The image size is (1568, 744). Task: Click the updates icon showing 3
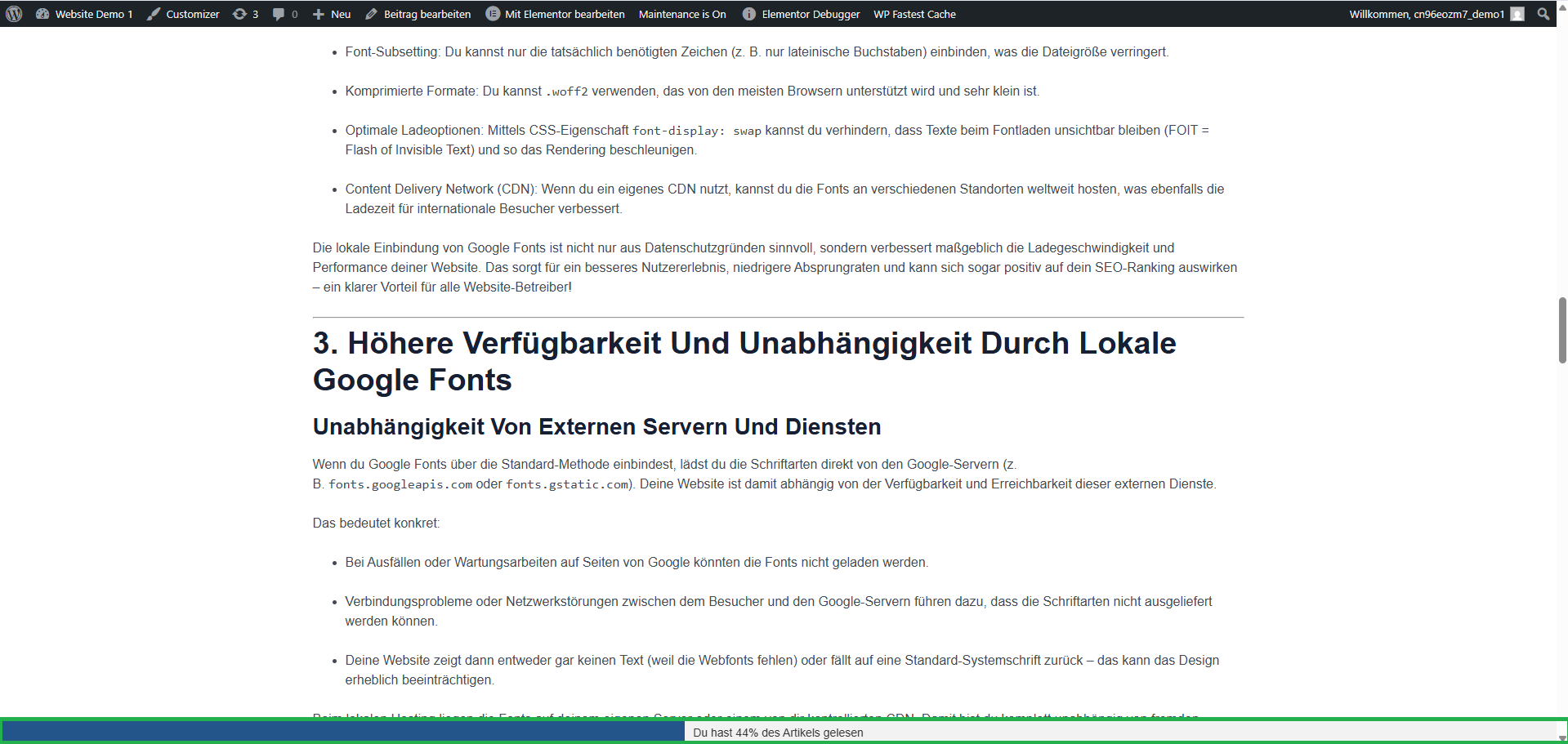pos(245,14)
